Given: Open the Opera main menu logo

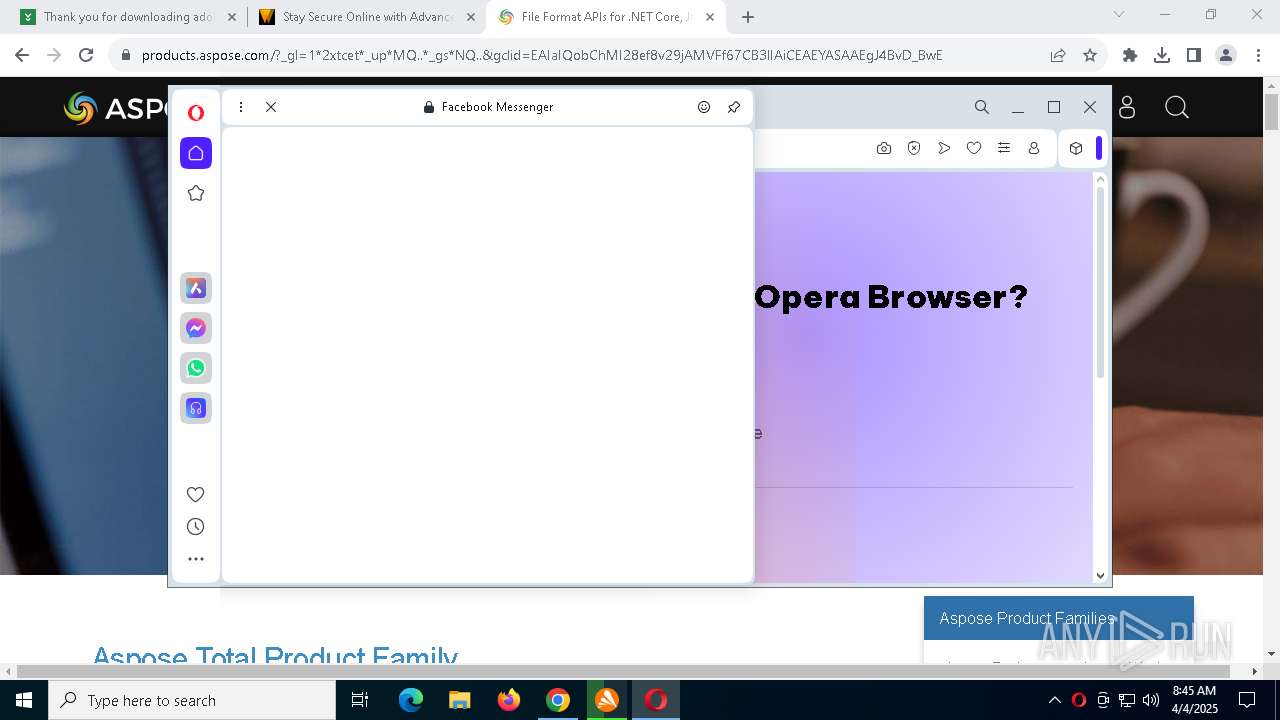Looking at the screenshot, I should tap(196, 113).
